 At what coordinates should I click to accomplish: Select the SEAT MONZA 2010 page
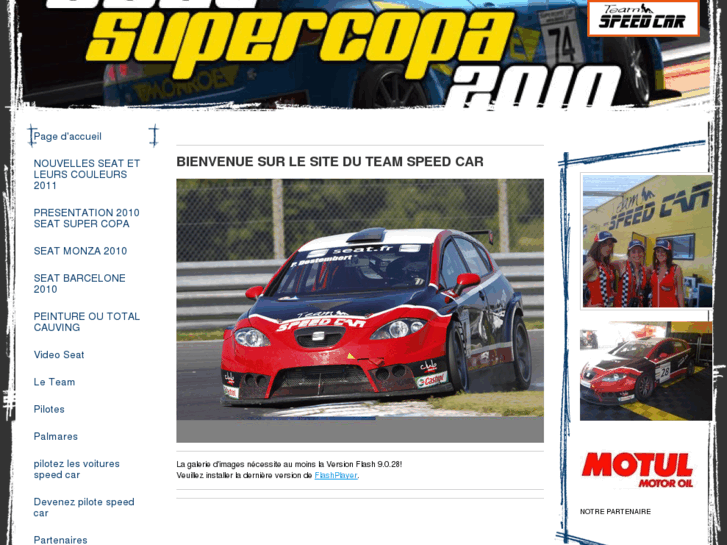pos(80,251)
